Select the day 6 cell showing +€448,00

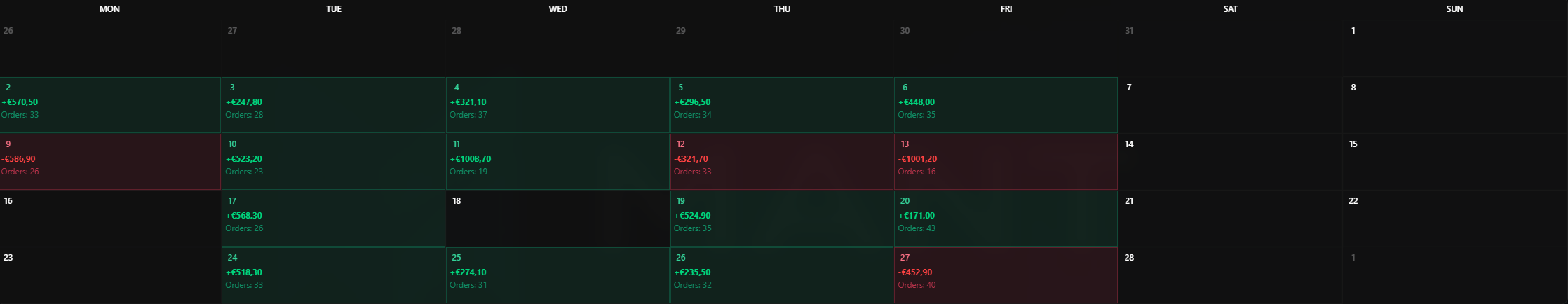(1006, 105)
